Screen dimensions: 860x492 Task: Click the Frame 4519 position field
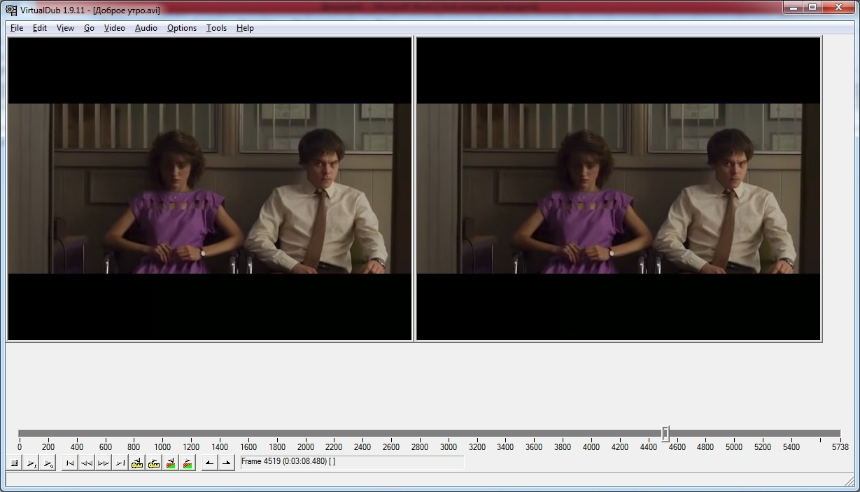click(352, 462)
